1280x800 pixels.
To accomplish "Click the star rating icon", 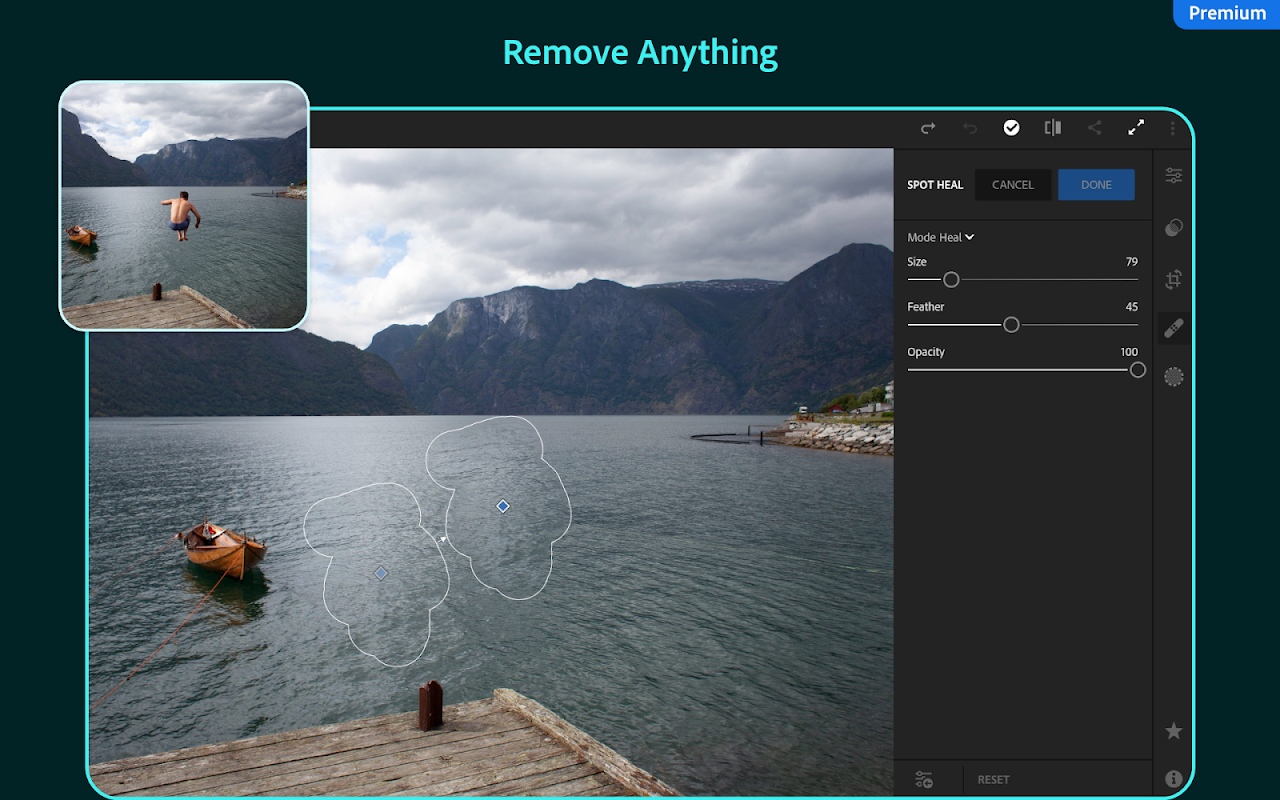I will 1174,731.
